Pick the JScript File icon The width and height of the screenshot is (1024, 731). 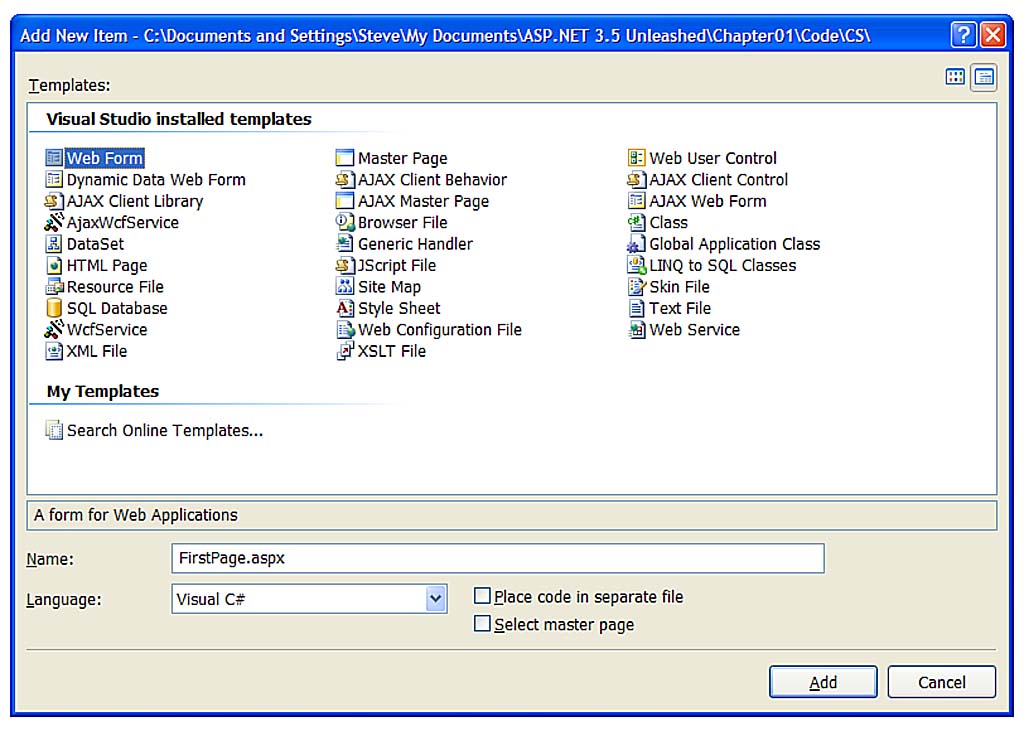(345, 265)
